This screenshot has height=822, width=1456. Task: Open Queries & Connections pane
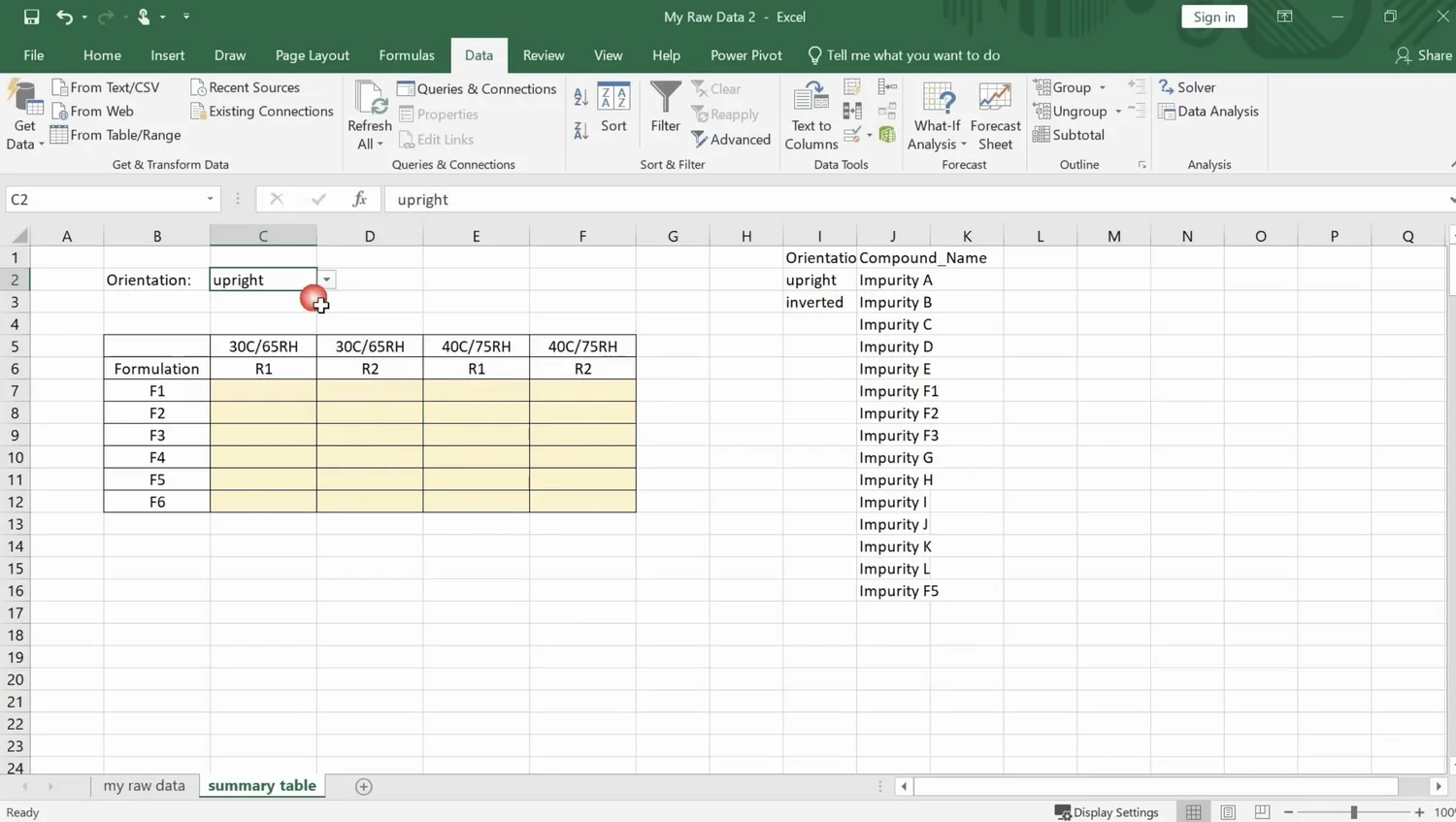(x=477, y=88)
